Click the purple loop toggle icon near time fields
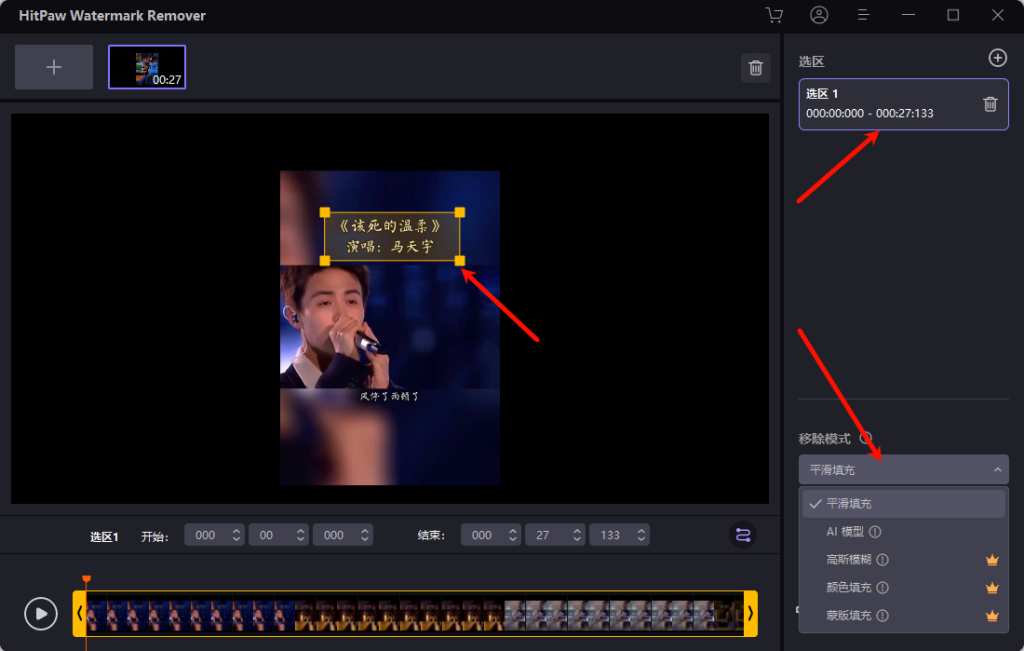Image resolution: width=1024 pixels, height=651 pixels. pyautogui.click(x=743, y=535)
